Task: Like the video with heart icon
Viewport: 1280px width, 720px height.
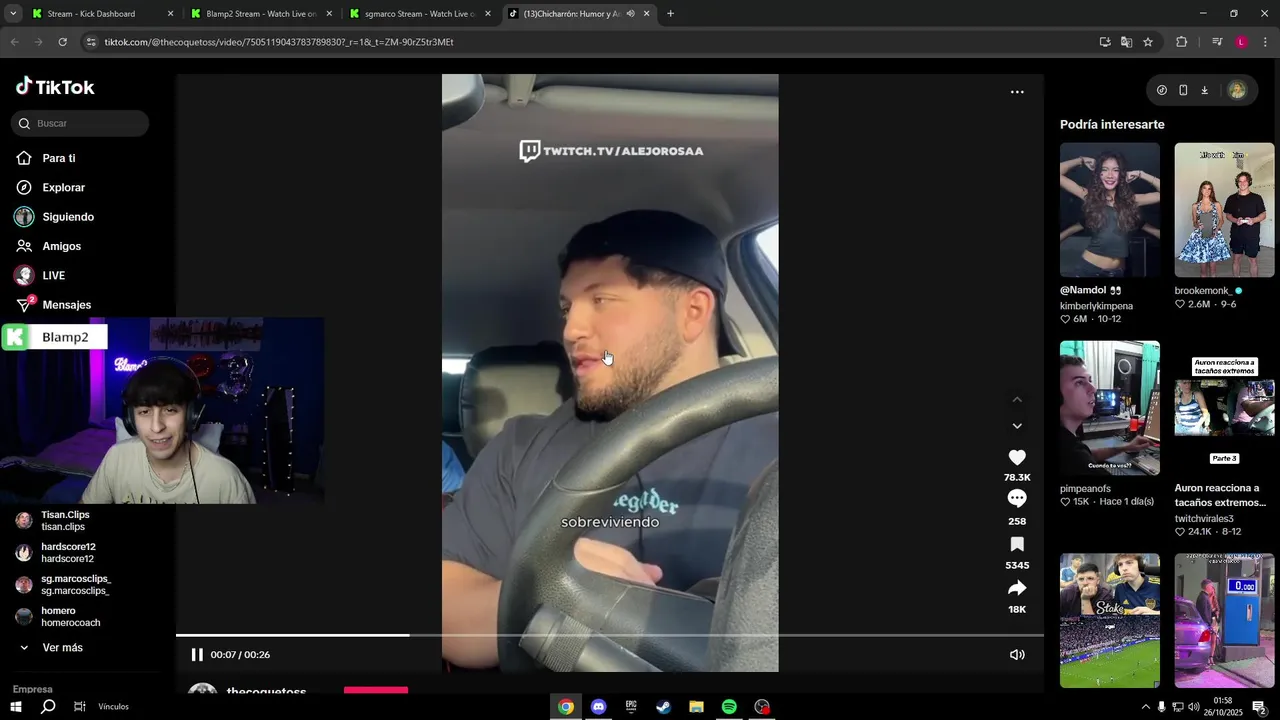Action: coord(1017,457)
